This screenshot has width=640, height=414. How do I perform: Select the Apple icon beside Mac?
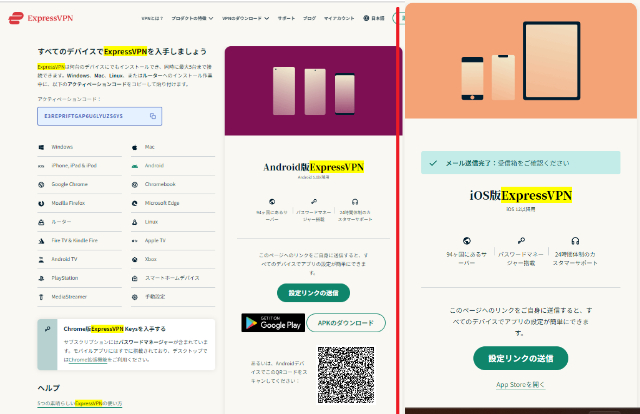coord(135,147)
